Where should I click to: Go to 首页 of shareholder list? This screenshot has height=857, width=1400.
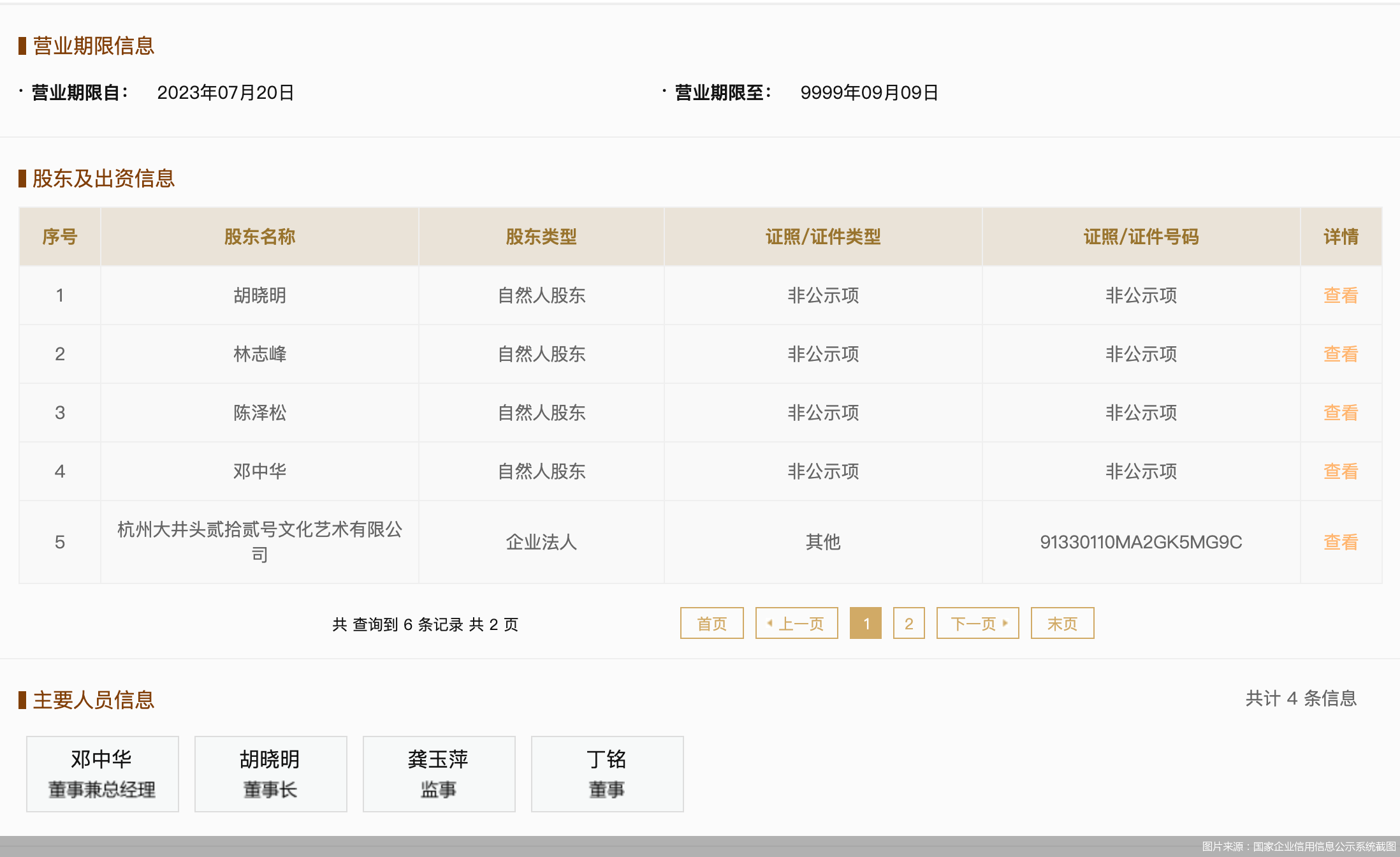click(x=712, y=623)
